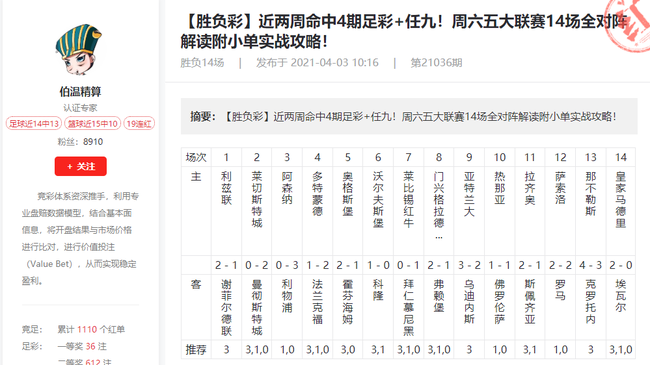
Task: Click away team 拜仁慕尼黑 in match 7
Action: tap(408, 307)
